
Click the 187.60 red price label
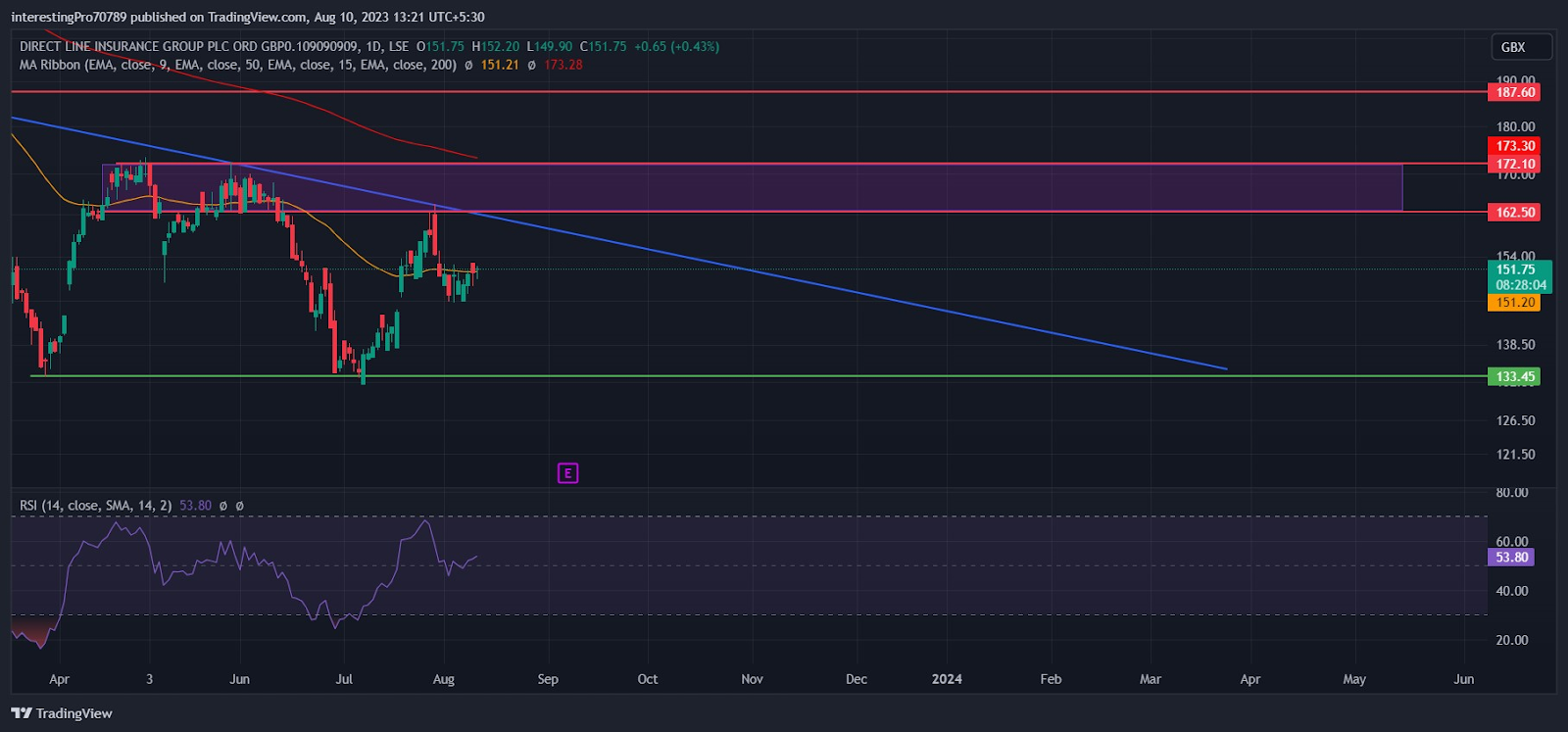click(x=1514, y=92)
